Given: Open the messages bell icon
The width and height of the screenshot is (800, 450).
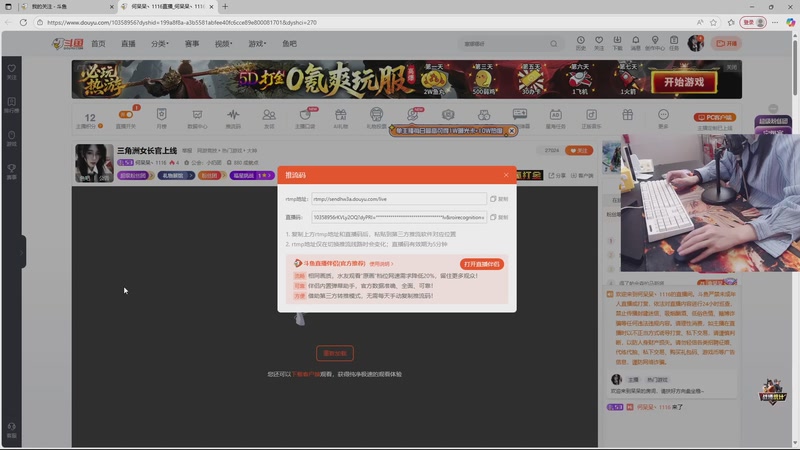Looking at the screenshot, I should coord(635,43).
